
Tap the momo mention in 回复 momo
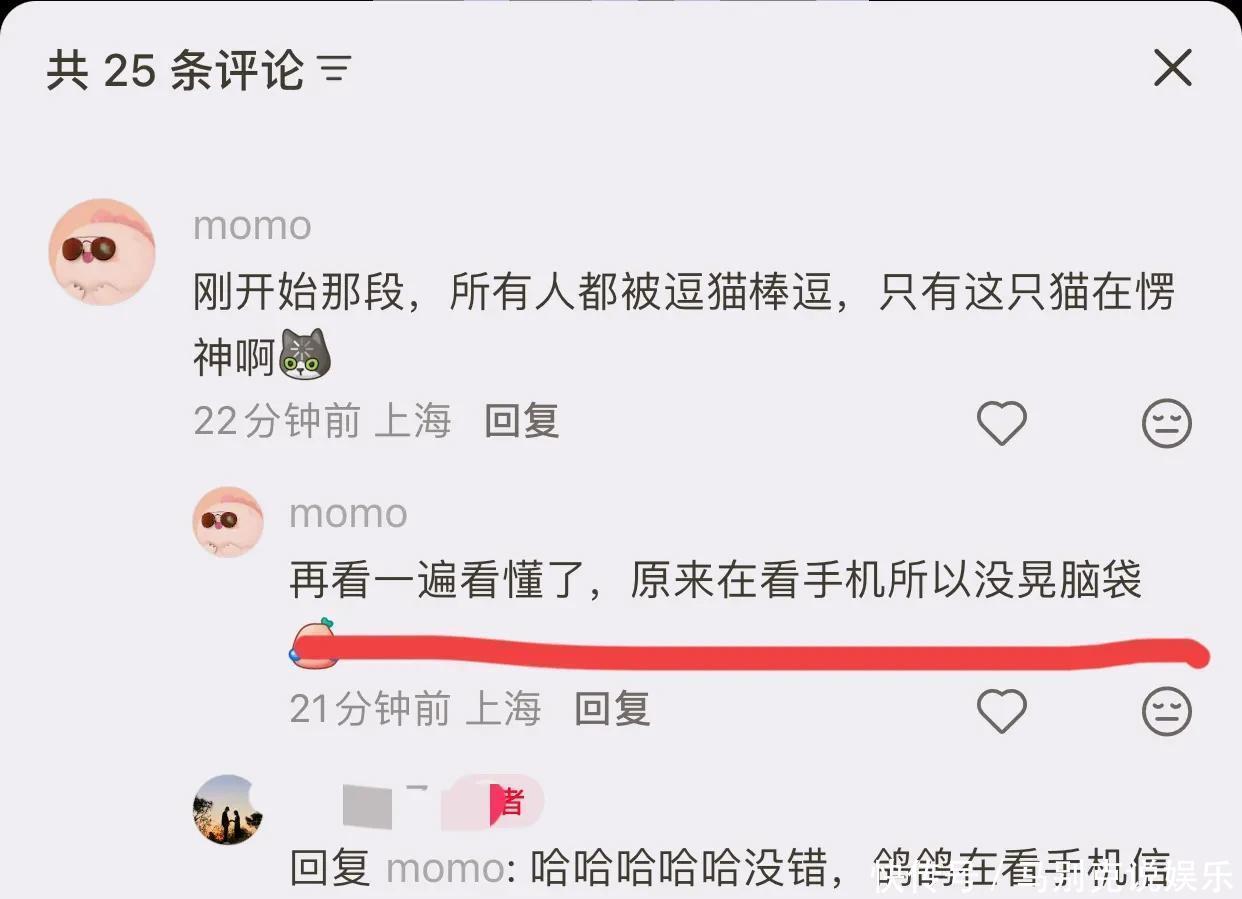pos(445,868)
